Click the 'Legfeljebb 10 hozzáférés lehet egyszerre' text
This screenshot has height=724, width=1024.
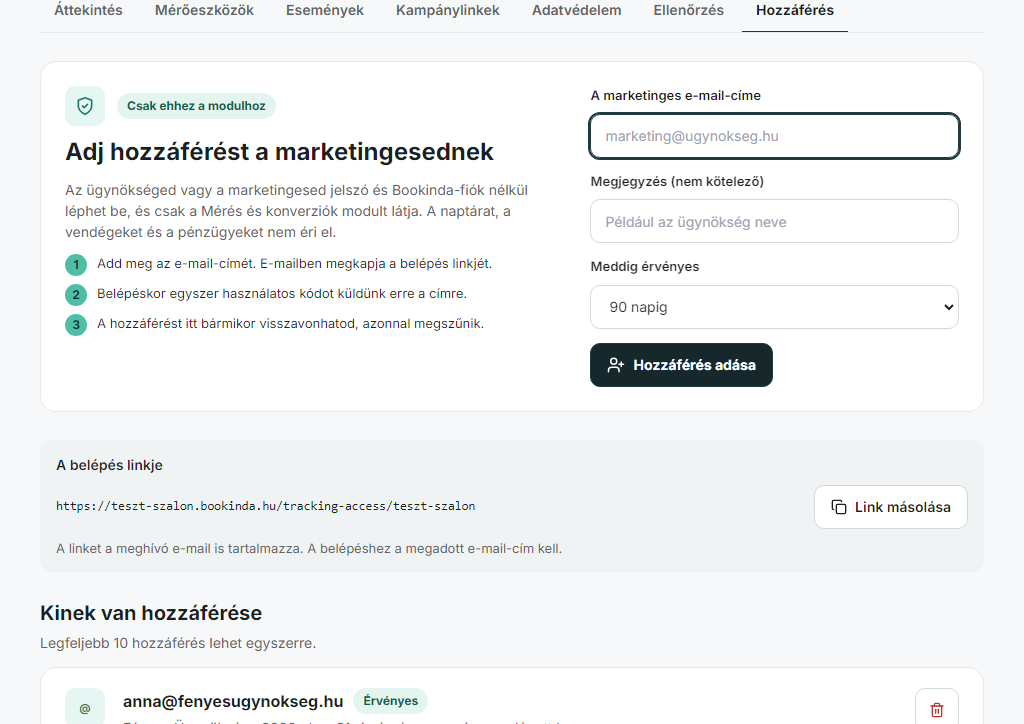[x=178, y=643]
